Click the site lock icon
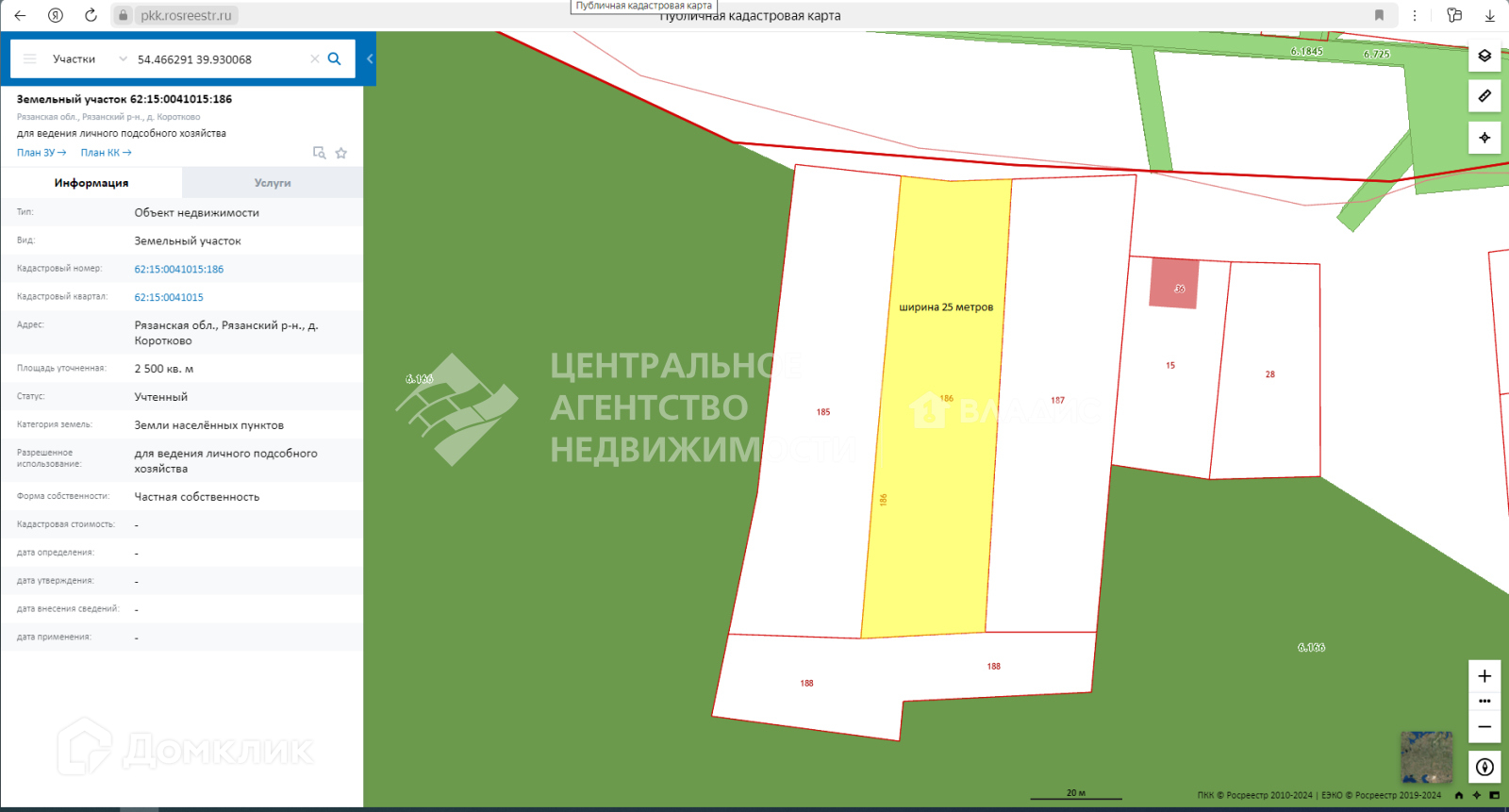 tap(124, 15)
